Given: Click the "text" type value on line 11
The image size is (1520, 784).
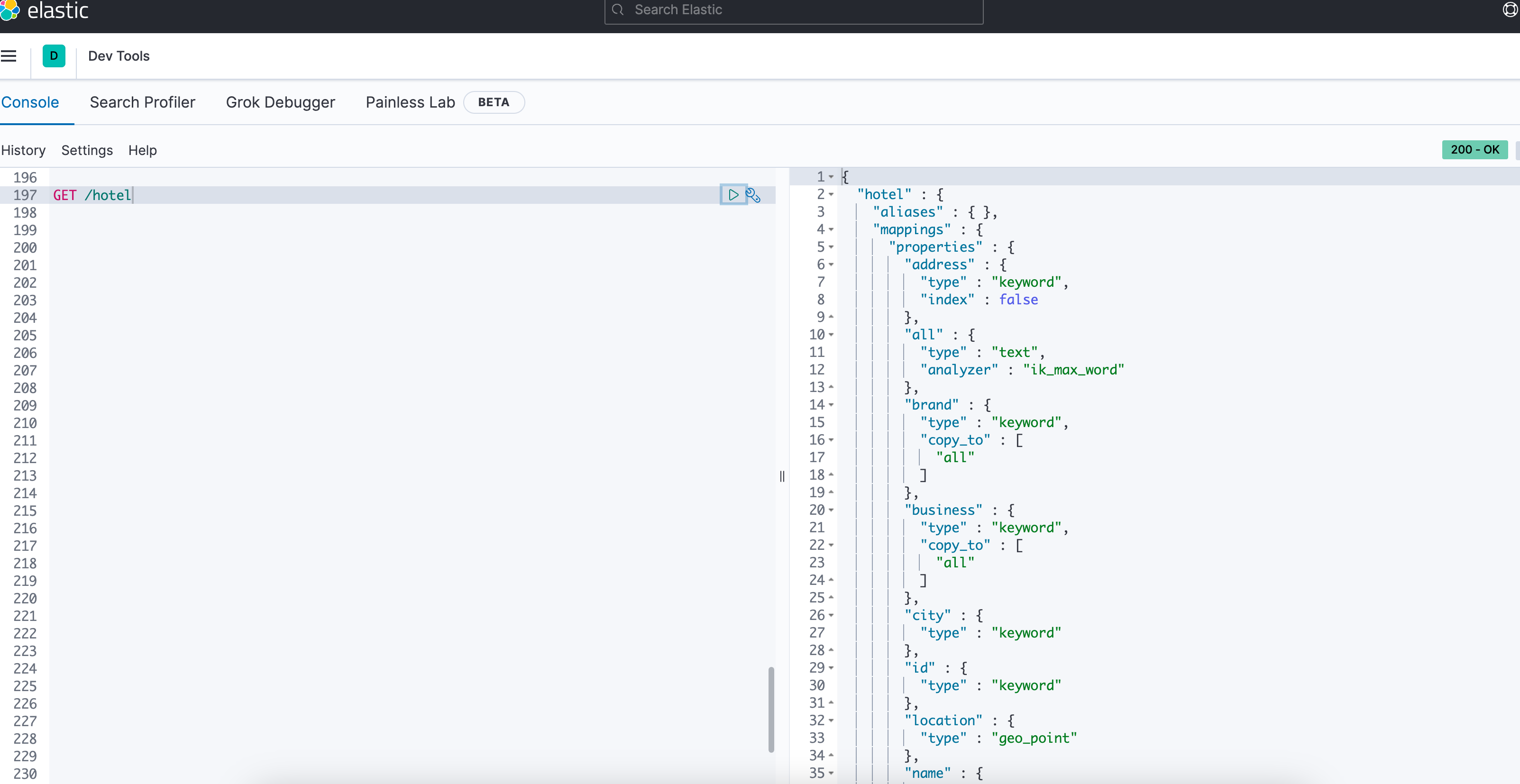Looking at the screenshot, I should 1014,352.
